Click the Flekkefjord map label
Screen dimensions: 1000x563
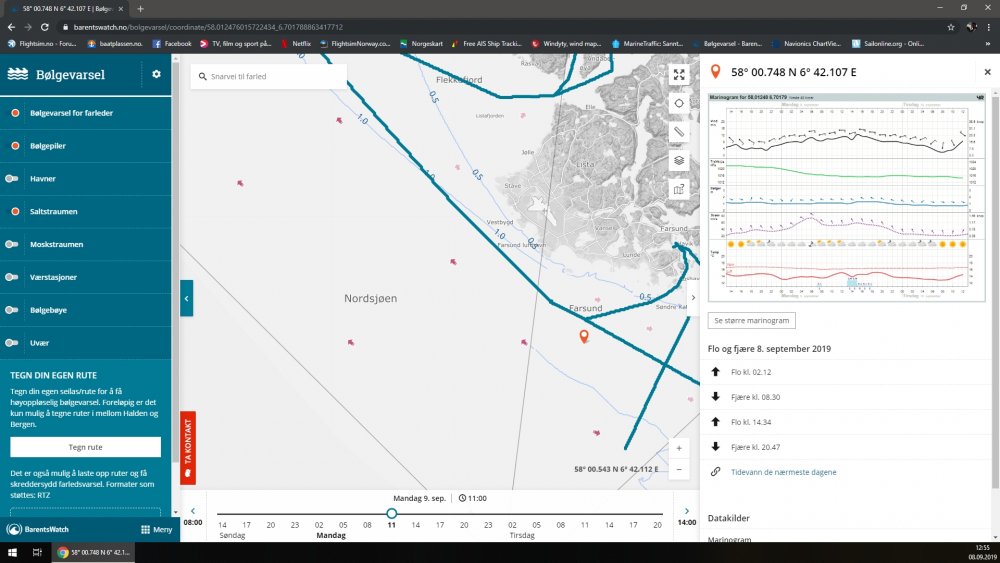pos(459,80)
